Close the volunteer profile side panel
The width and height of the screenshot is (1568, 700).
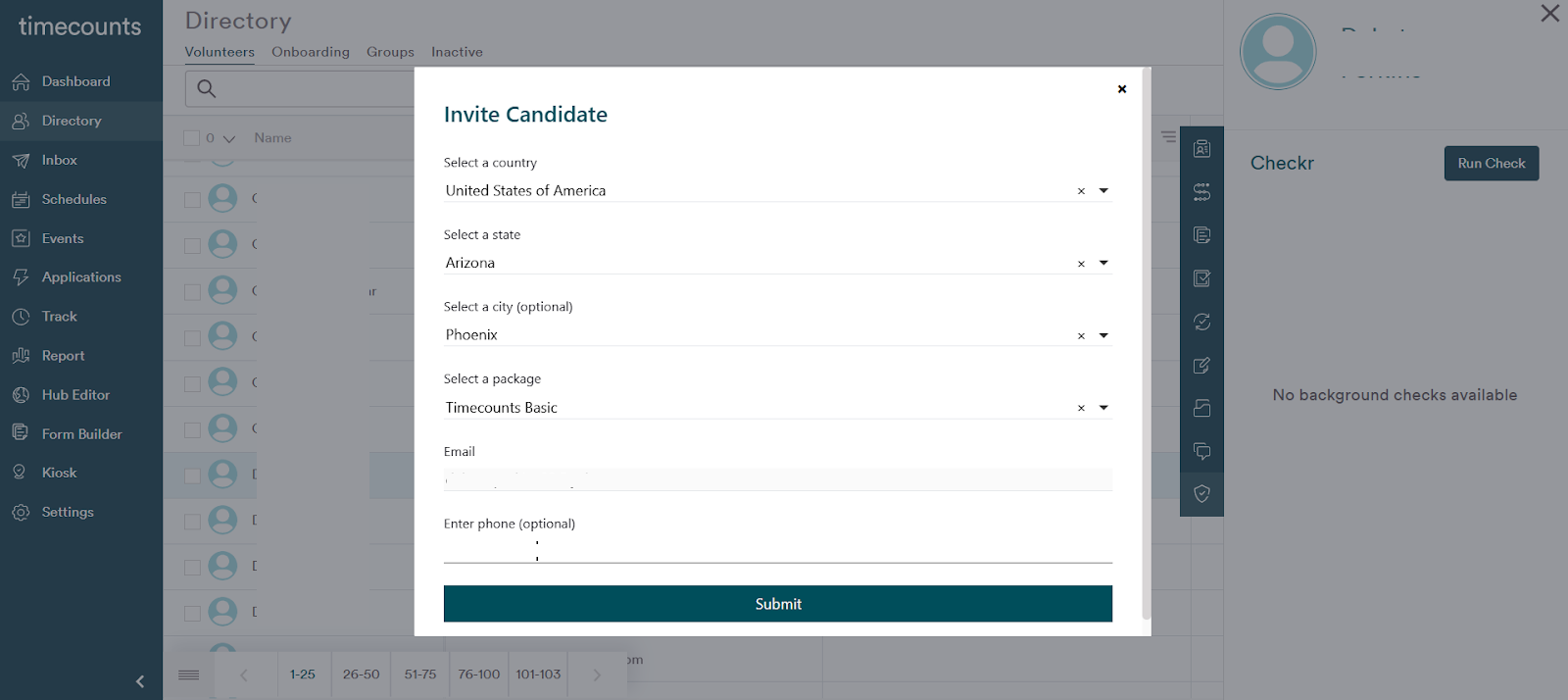[1549, 14]
